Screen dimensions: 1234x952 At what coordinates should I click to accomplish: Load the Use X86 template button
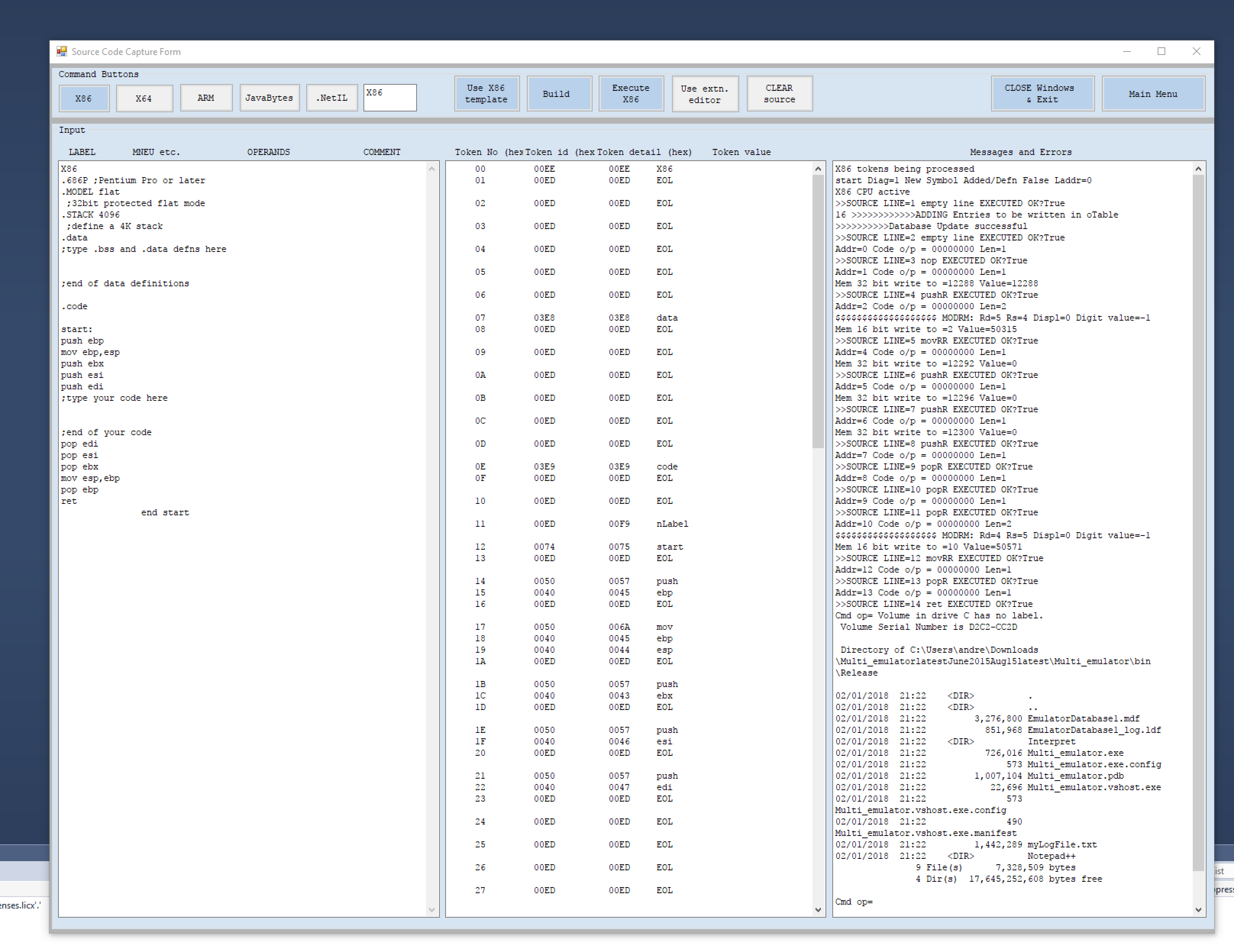click(486, 94)
